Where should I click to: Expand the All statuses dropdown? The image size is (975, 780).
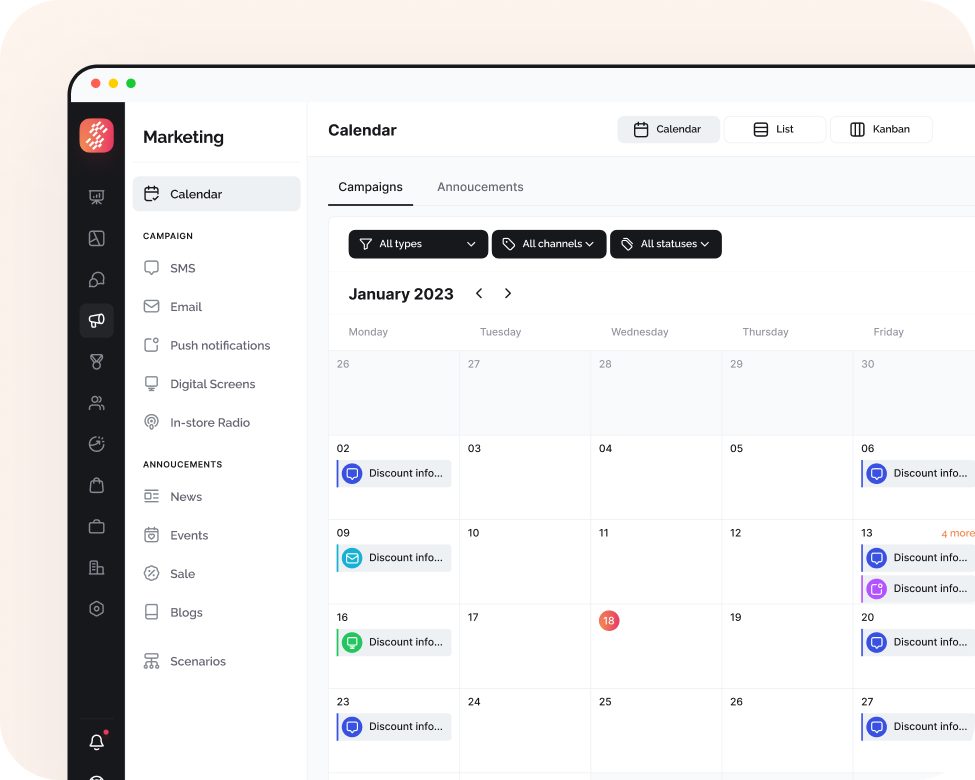coord(666,244)
